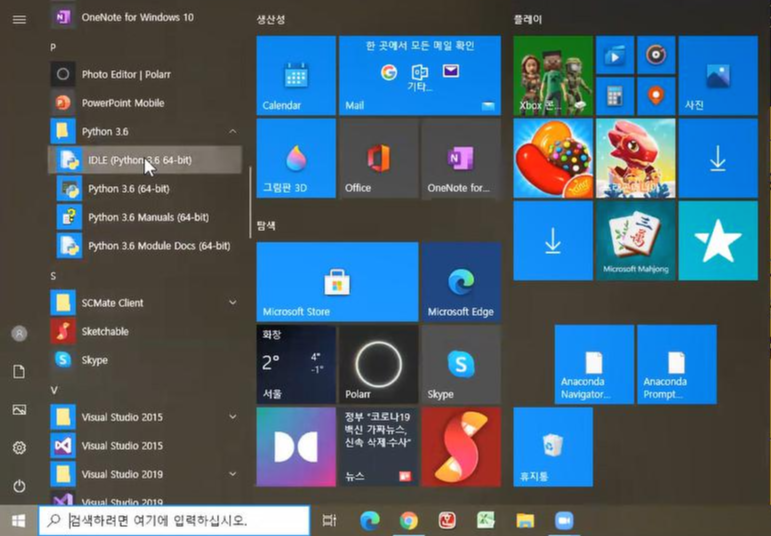Launch the Candy Crush tile
This screenshot has width=771, height=536.
[x=553, y=158]
